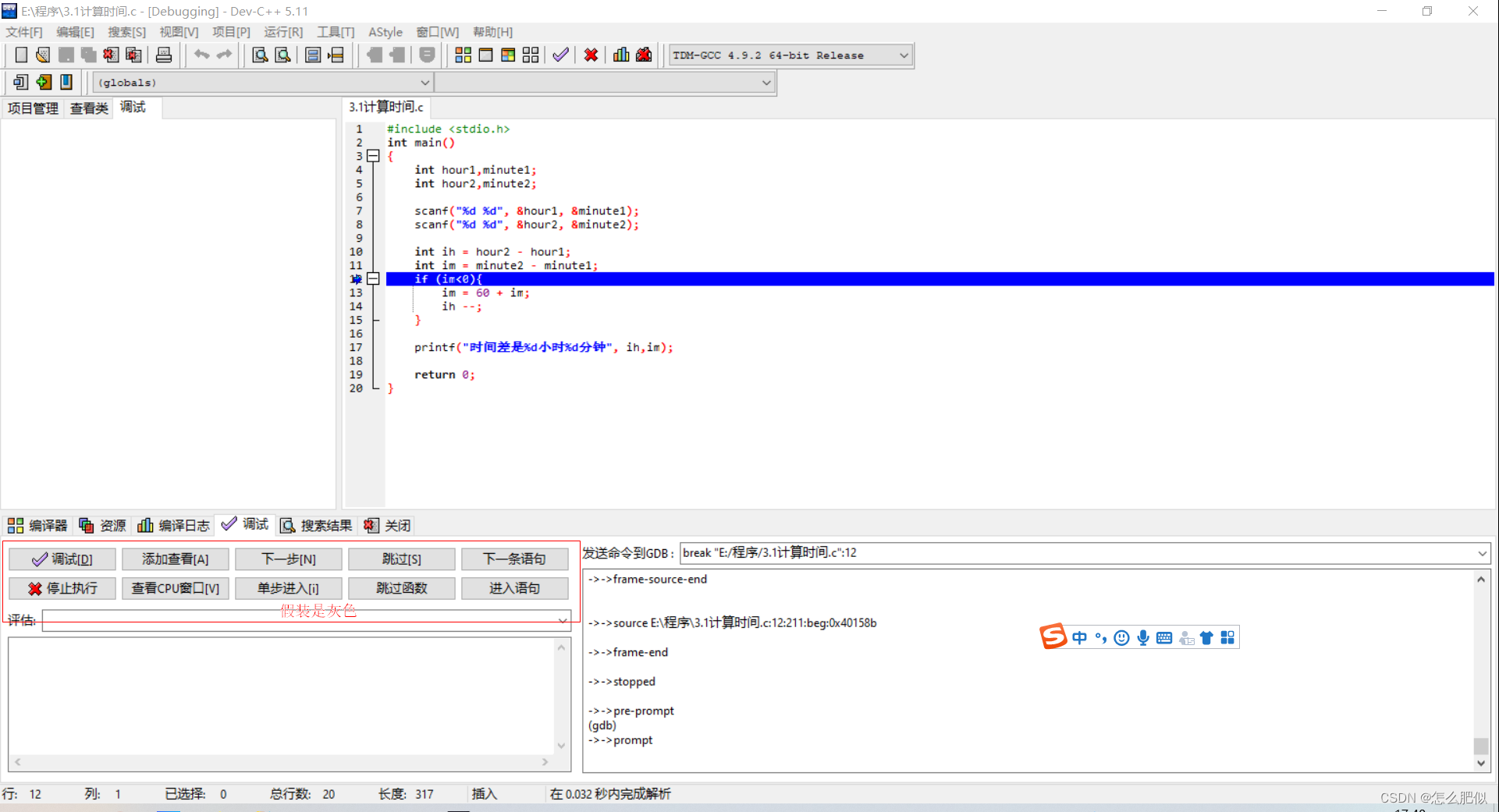Click the Close file toolbar icon
Viewport: 1499px width, 812px height.
111,55
